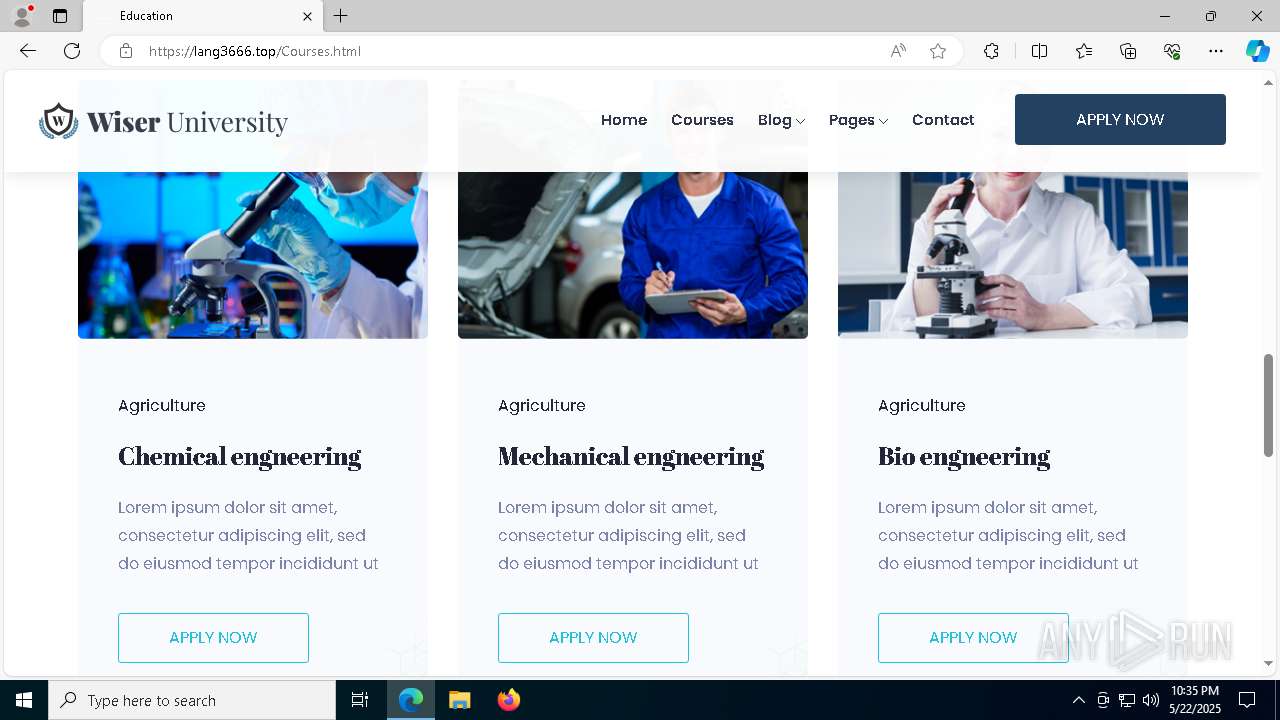The image size is (1280, 720).
Task: Click the Chemical engneering course title
Action: click(239, 457)
